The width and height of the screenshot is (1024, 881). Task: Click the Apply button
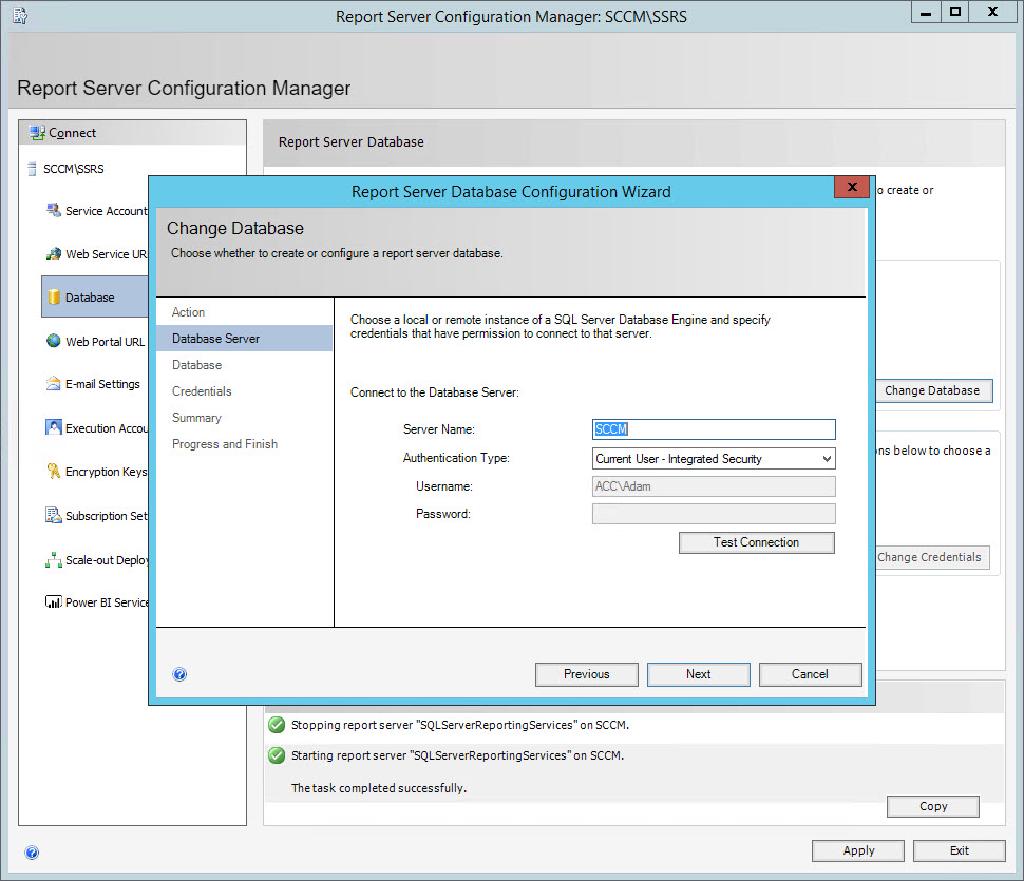click(x=858, y=850)
